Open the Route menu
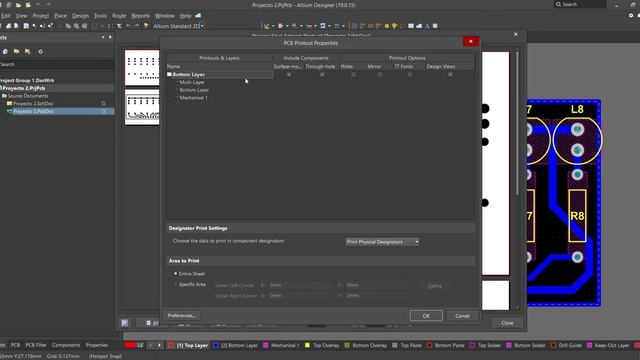The image size is (640, 360). click(x=119, y=16)
